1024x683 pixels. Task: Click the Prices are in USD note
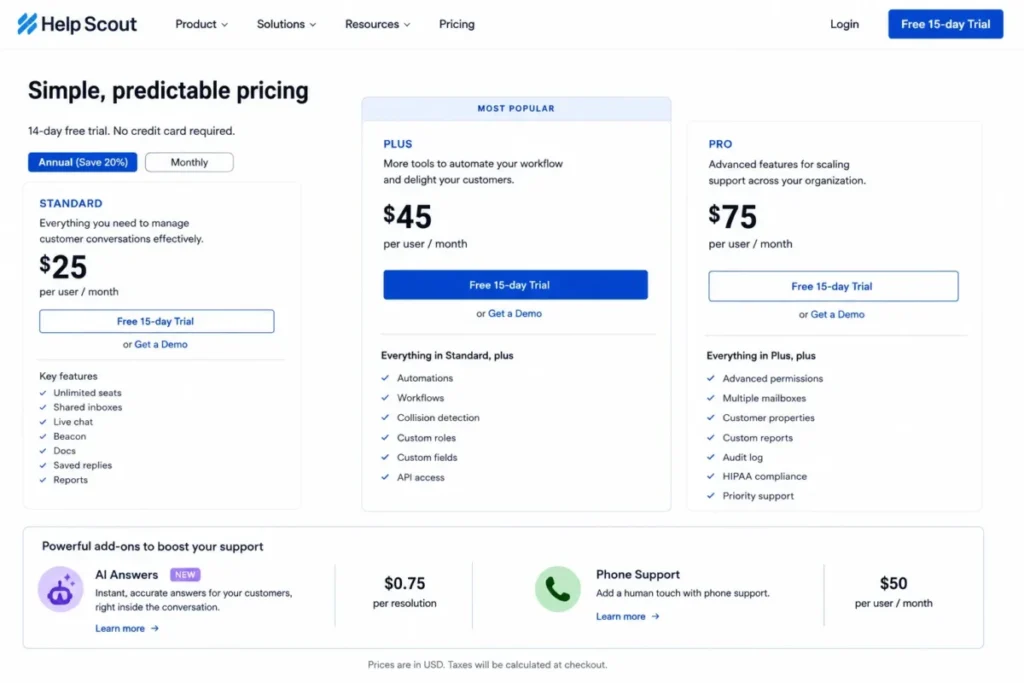[x=487, y=665]
